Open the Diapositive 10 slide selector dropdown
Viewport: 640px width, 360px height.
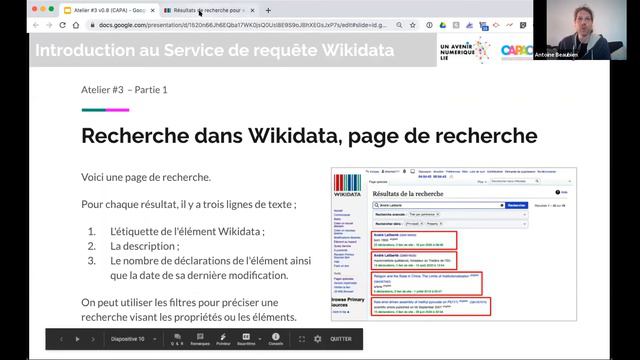pos(133,339)
